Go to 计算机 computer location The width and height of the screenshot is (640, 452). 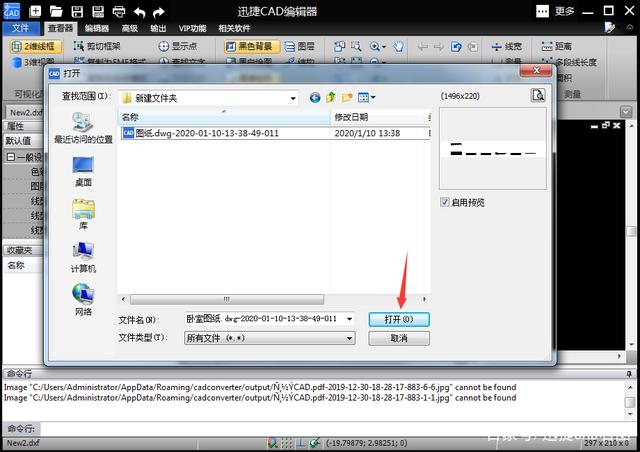coord(83,258)
